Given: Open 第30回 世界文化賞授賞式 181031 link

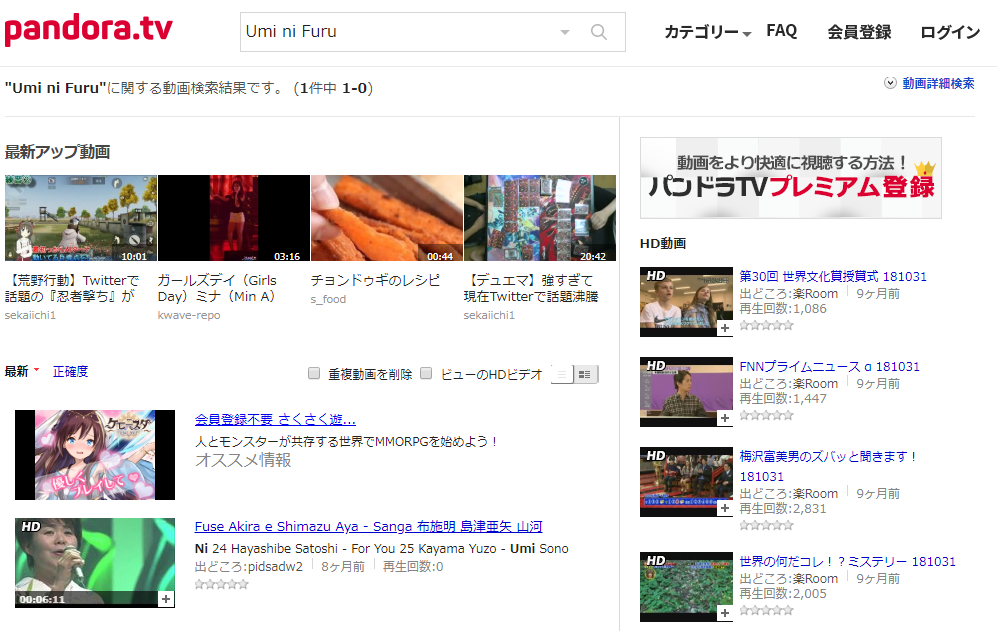Looking at the screenshot, I should [x=833, y=276].
